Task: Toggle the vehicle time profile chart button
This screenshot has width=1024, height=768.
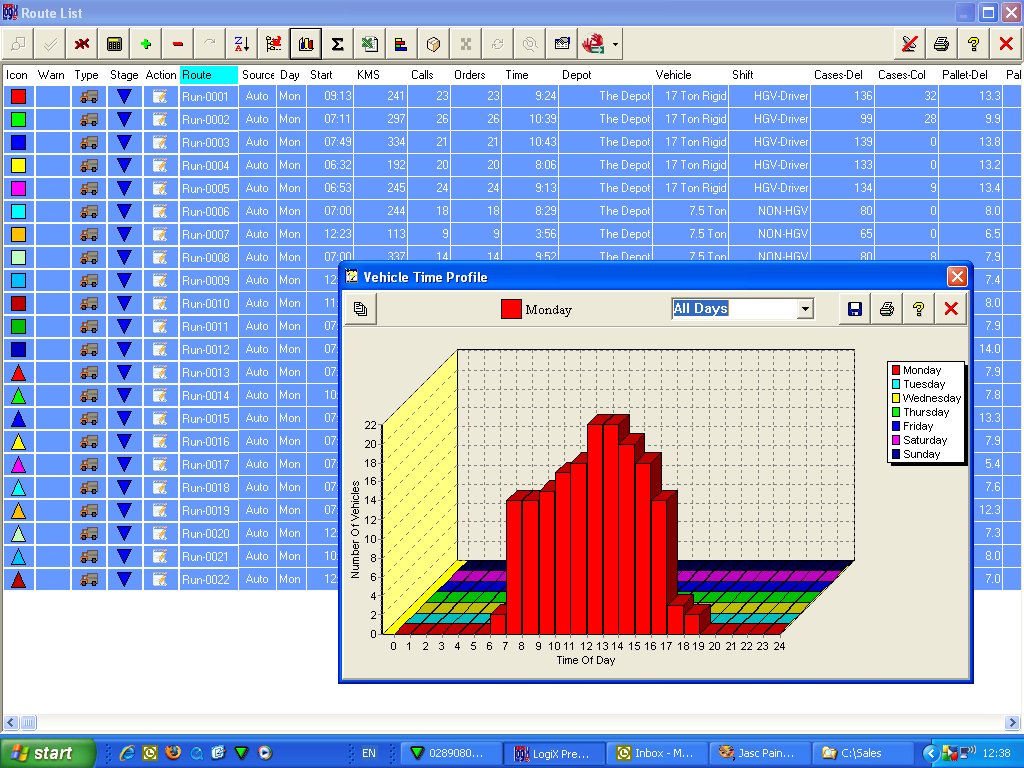Action: pyautogui.click(x=305, y=44)
